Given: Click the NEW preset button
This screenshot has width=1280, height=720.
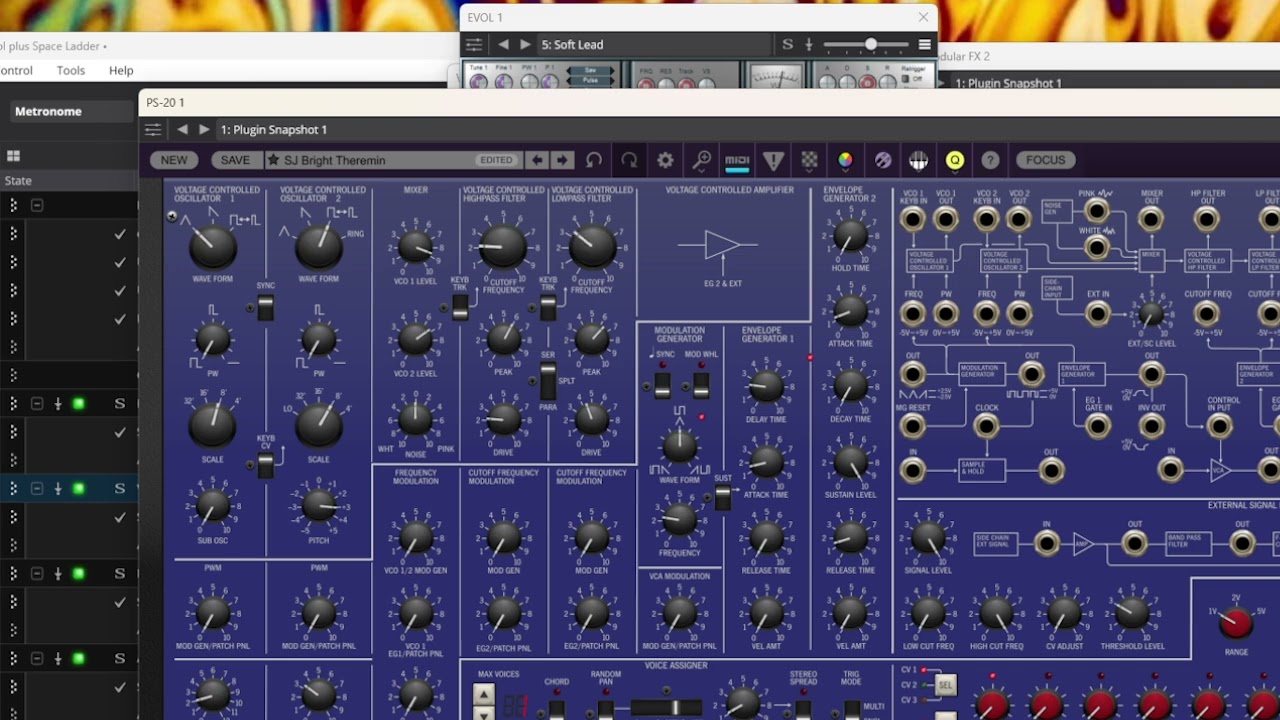Looking at the screenshot, I should [x=174, y=160].
